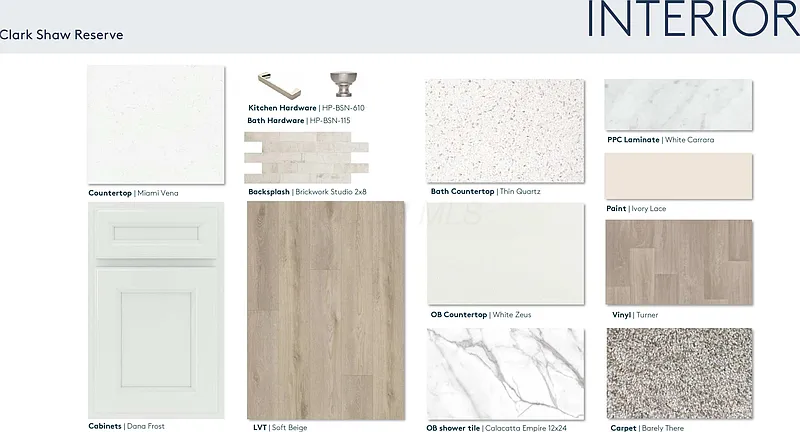Choose the Barely There carpet sample
The height and width of the screenshot is (432, 800).
click(x=678, y=373)
